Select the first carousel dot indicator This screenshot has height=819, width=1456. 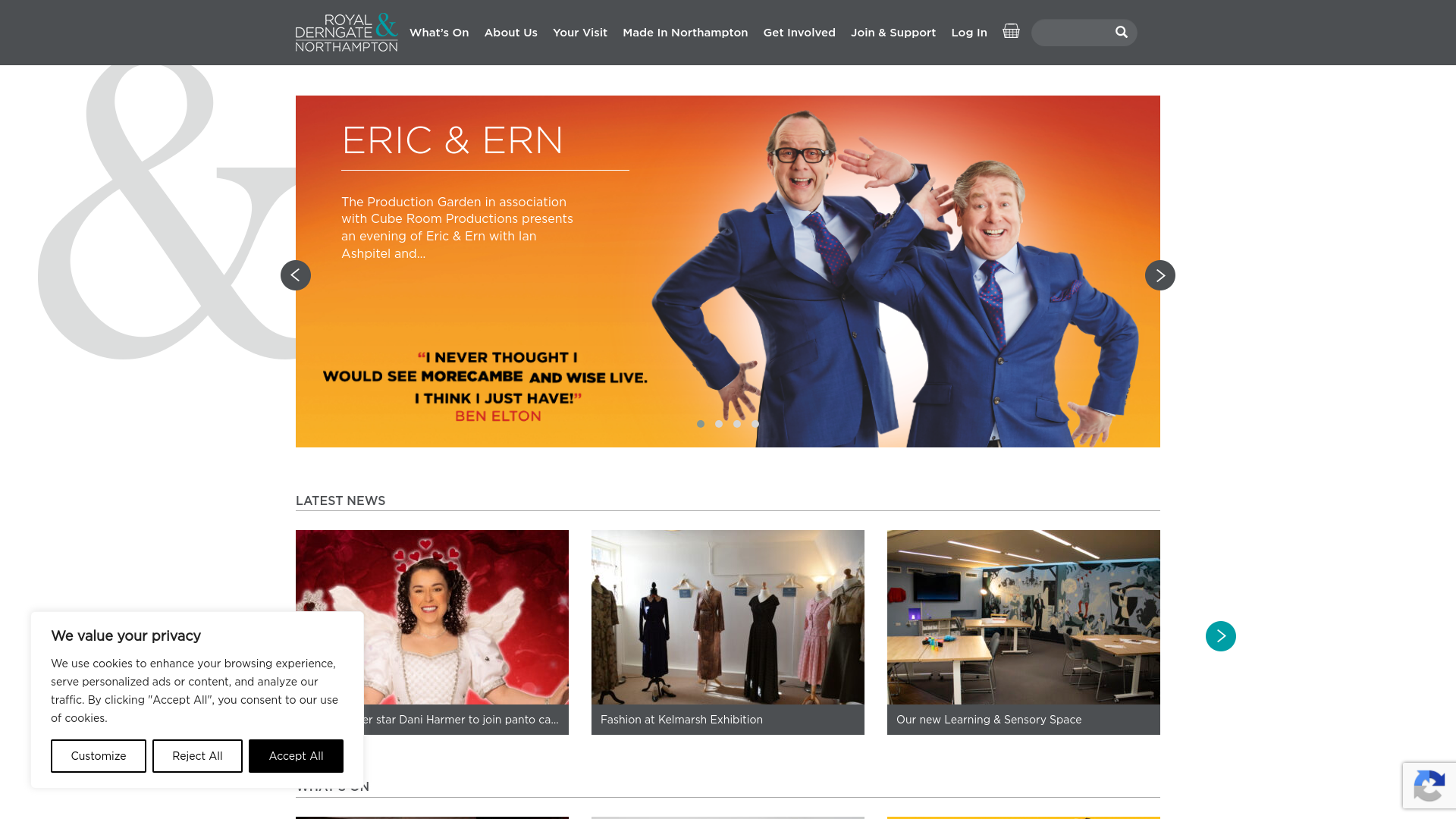click(x=701, y=424)
